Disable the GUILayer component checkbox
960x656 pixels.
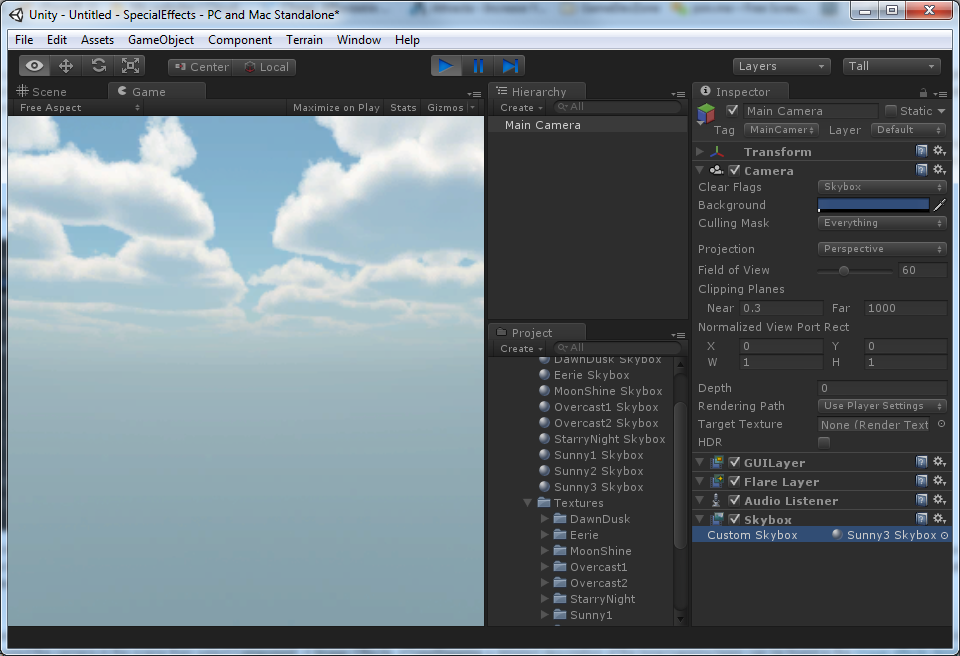(735, 462)
